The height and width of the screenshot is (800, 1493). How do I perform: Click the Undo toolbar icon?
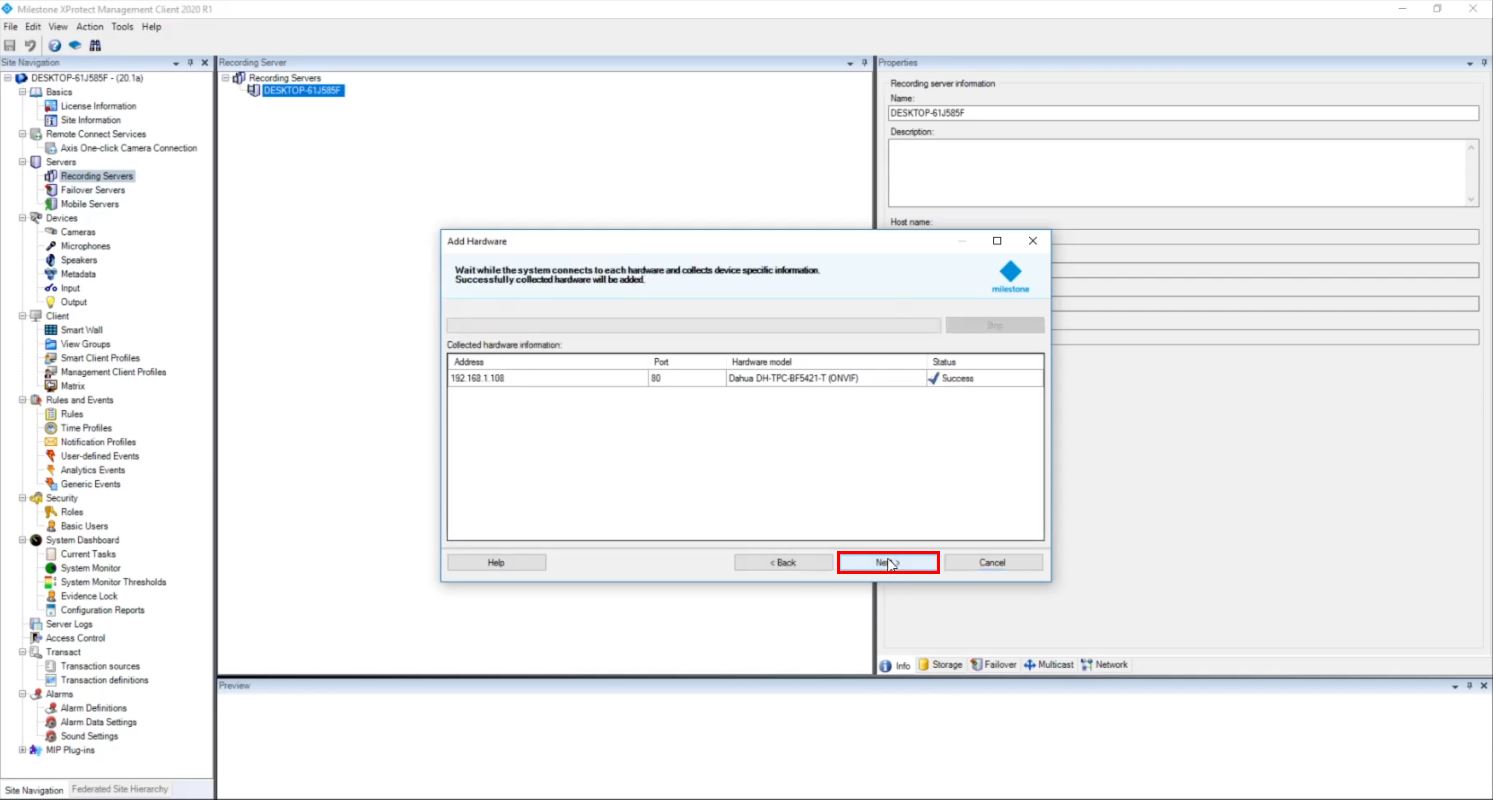30,45
